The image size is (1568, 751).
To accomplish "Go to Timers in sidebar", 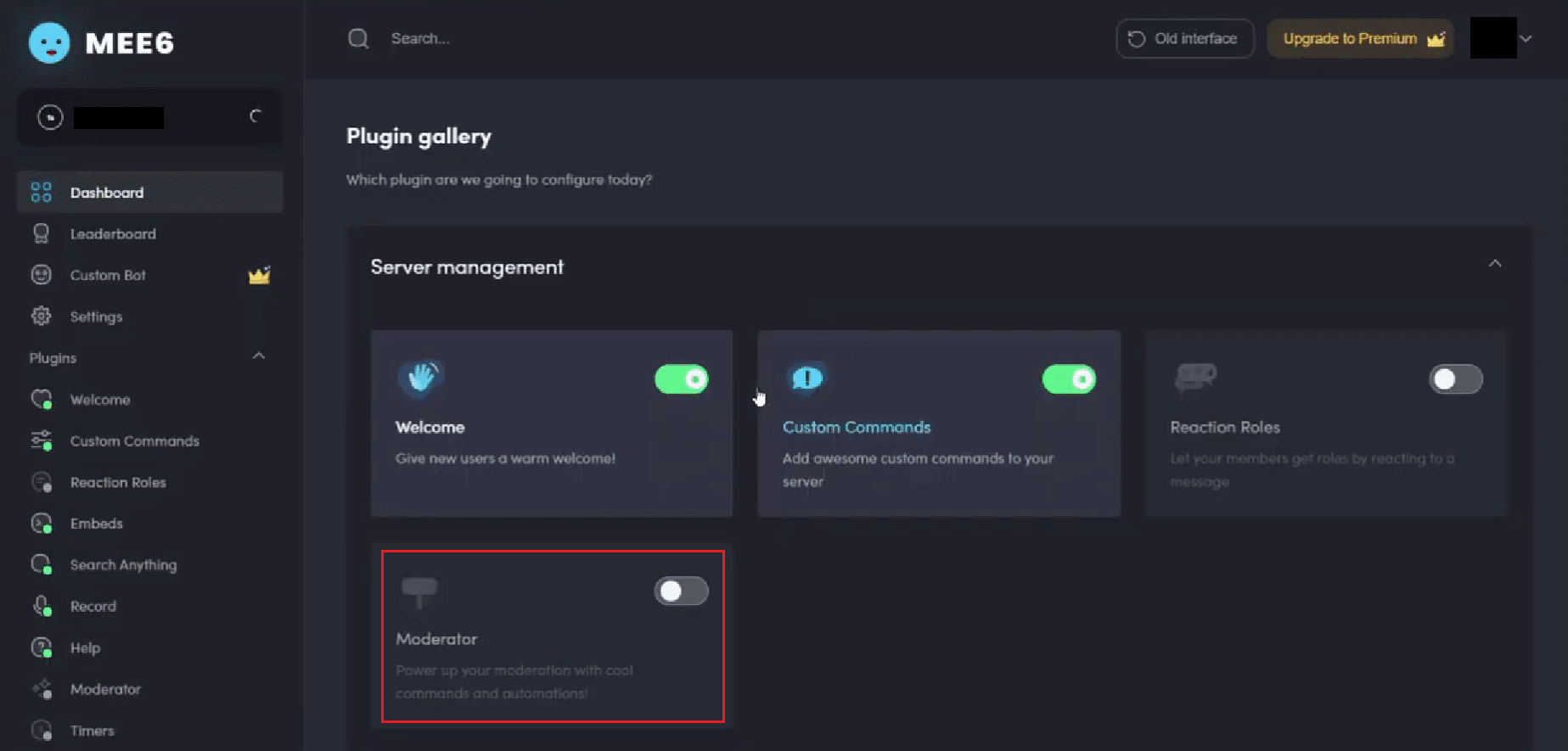I will 93,731.
